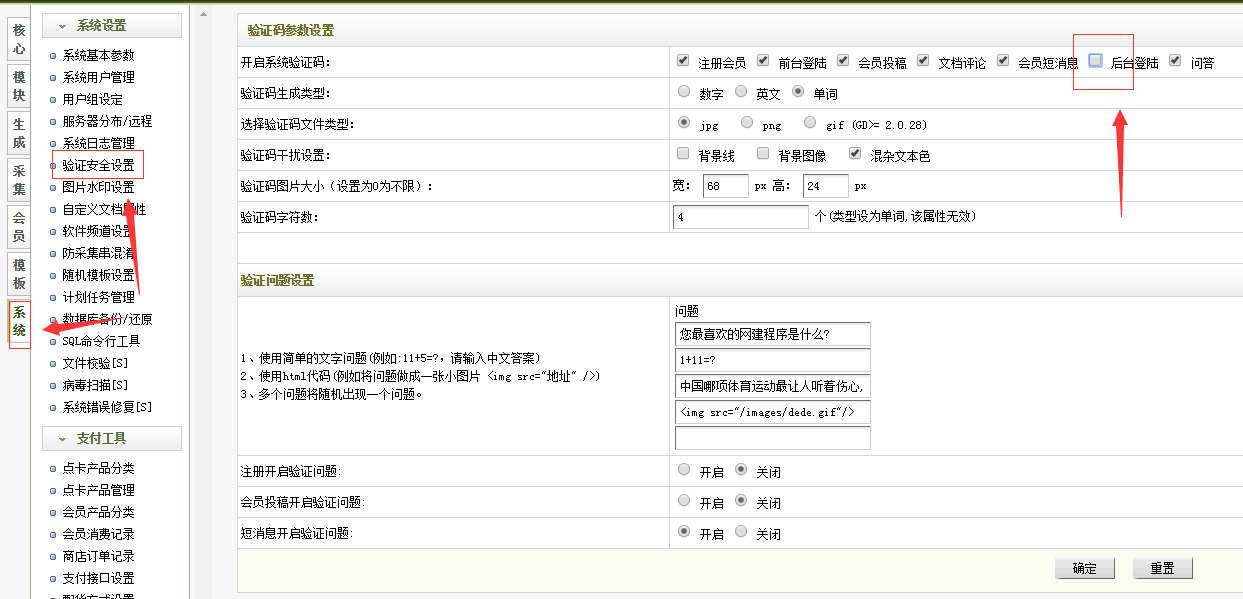The image size is (1243, 599).
Task: Open SQL命令行工具 in the sidebar
Action: click(101, 341)
